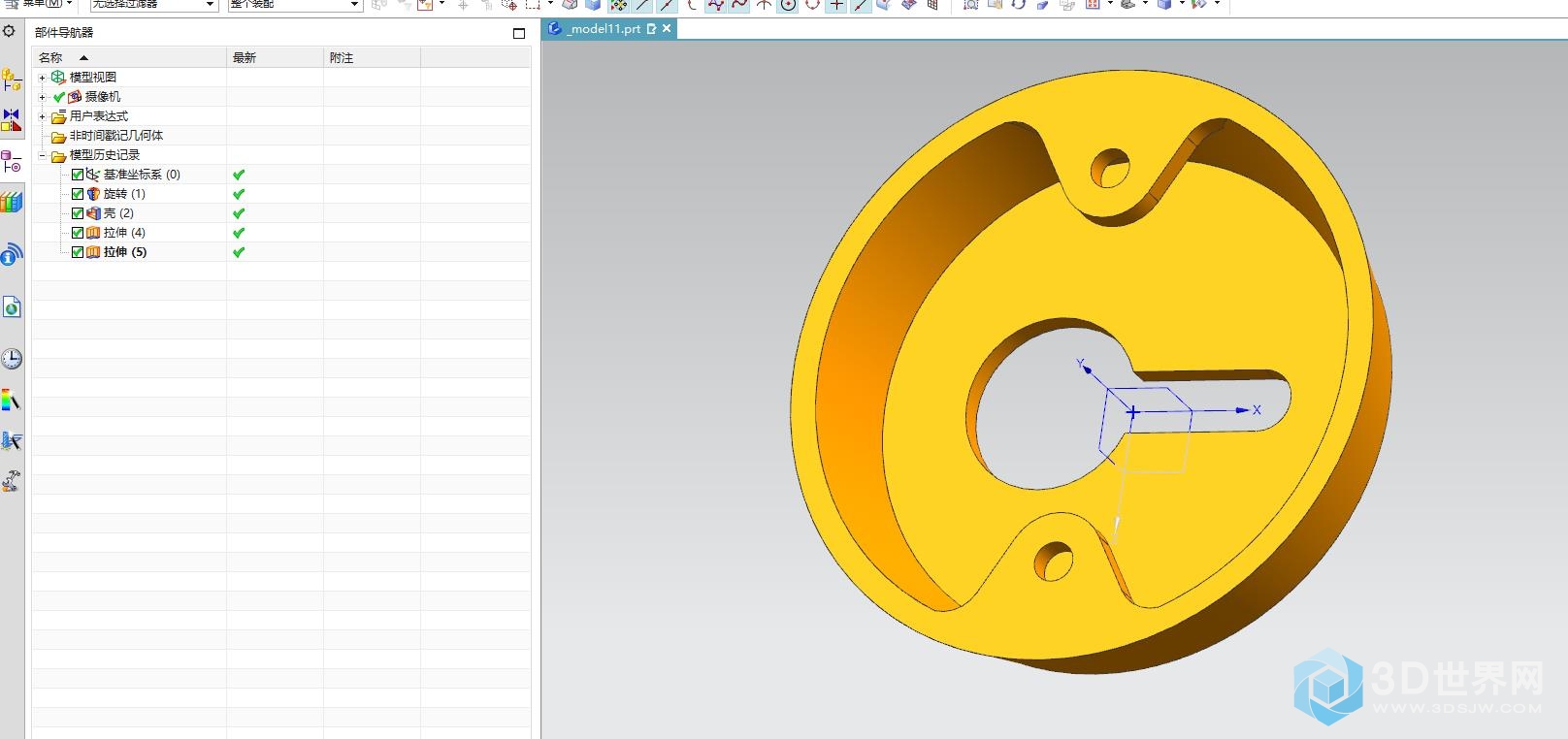Expand the 用户表达式 tree node
This screenshot has height=739, width=1568.
point(42,116)
